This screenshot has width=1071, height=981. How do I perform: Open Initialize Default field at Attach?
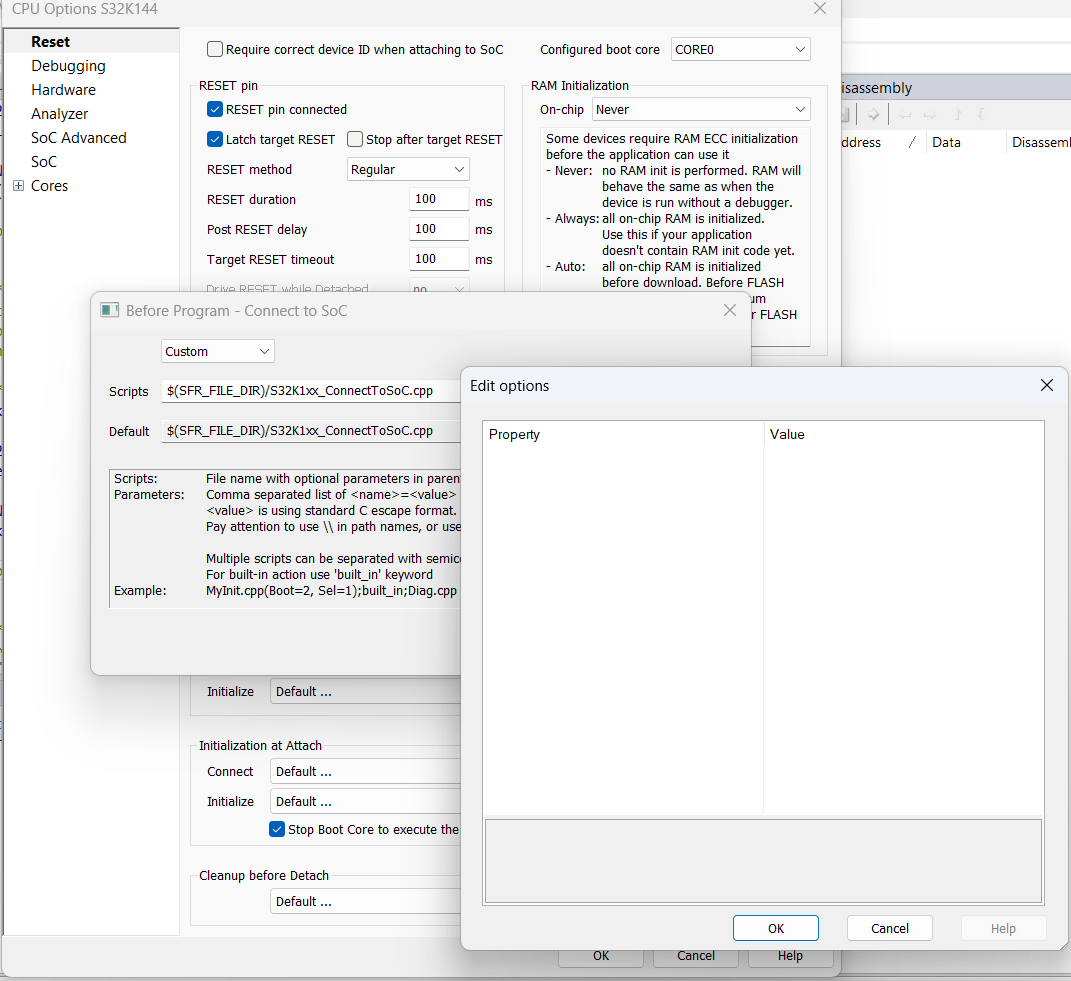point(365,801)
